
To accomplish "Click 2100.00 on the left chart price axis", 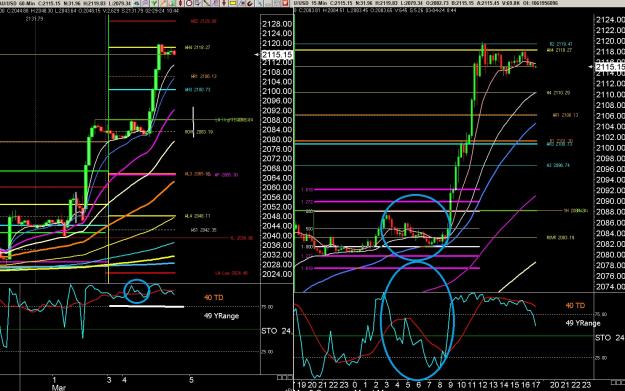I will coord(277,91).
